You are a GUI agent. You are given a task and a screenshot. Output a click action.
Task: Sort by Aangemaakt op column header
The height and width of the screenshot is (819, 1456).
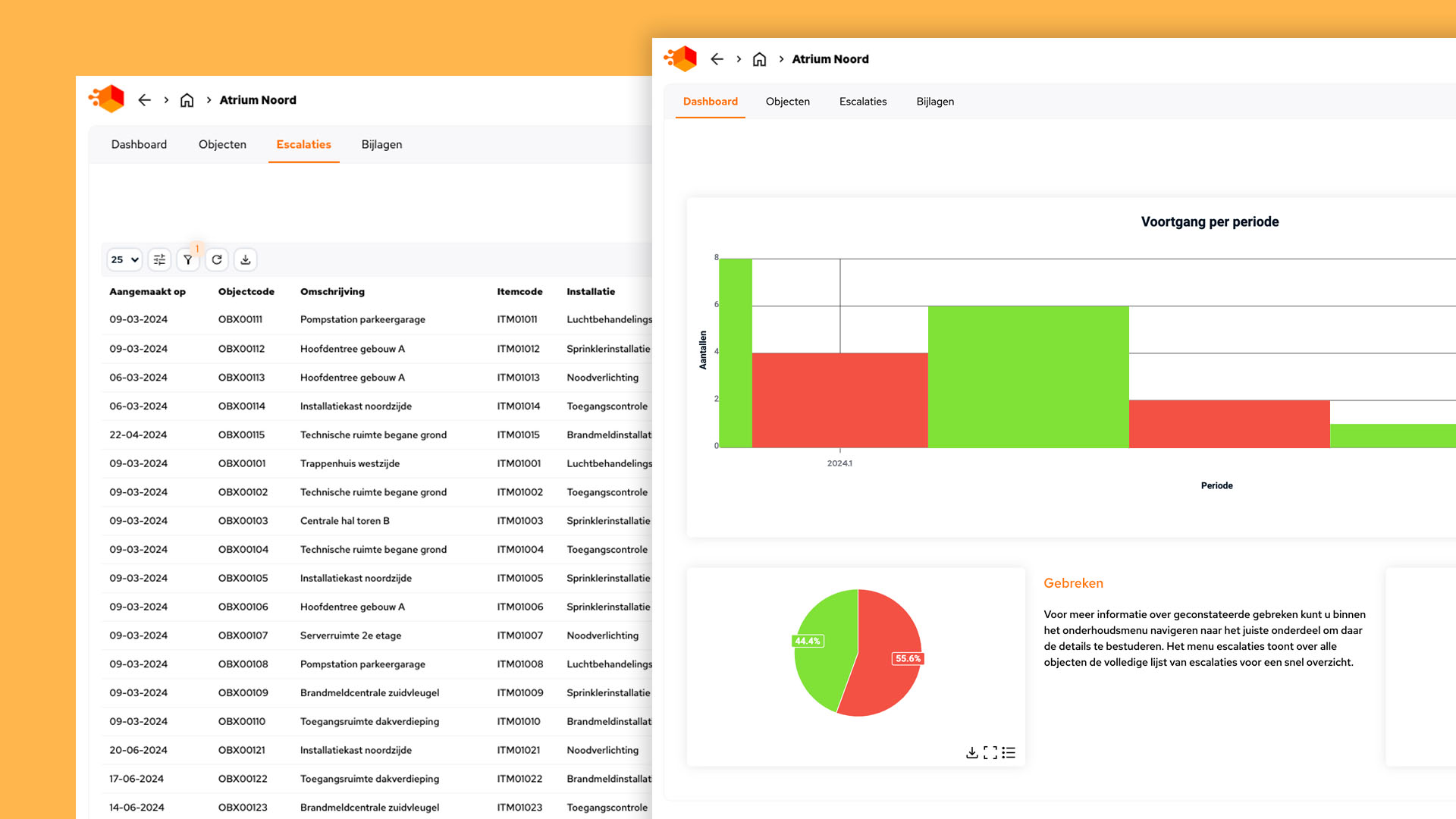click(x=147, y=292)
